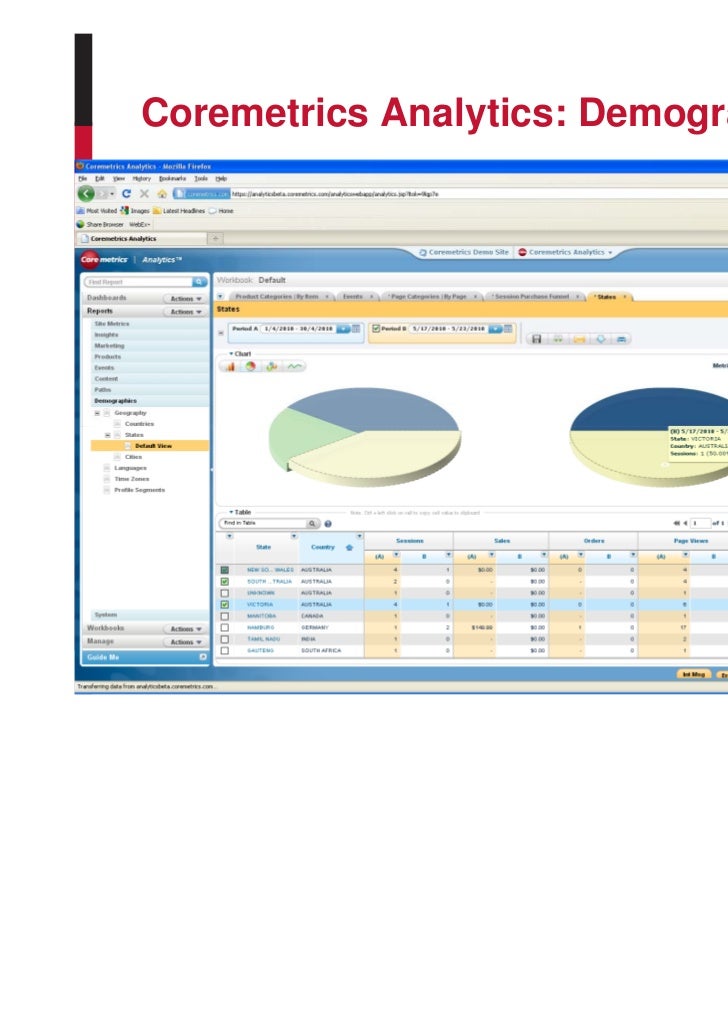The width and height of the screenshot is (728, 1031).
Task: Click the VICTORIA state link
Action: 260,605
